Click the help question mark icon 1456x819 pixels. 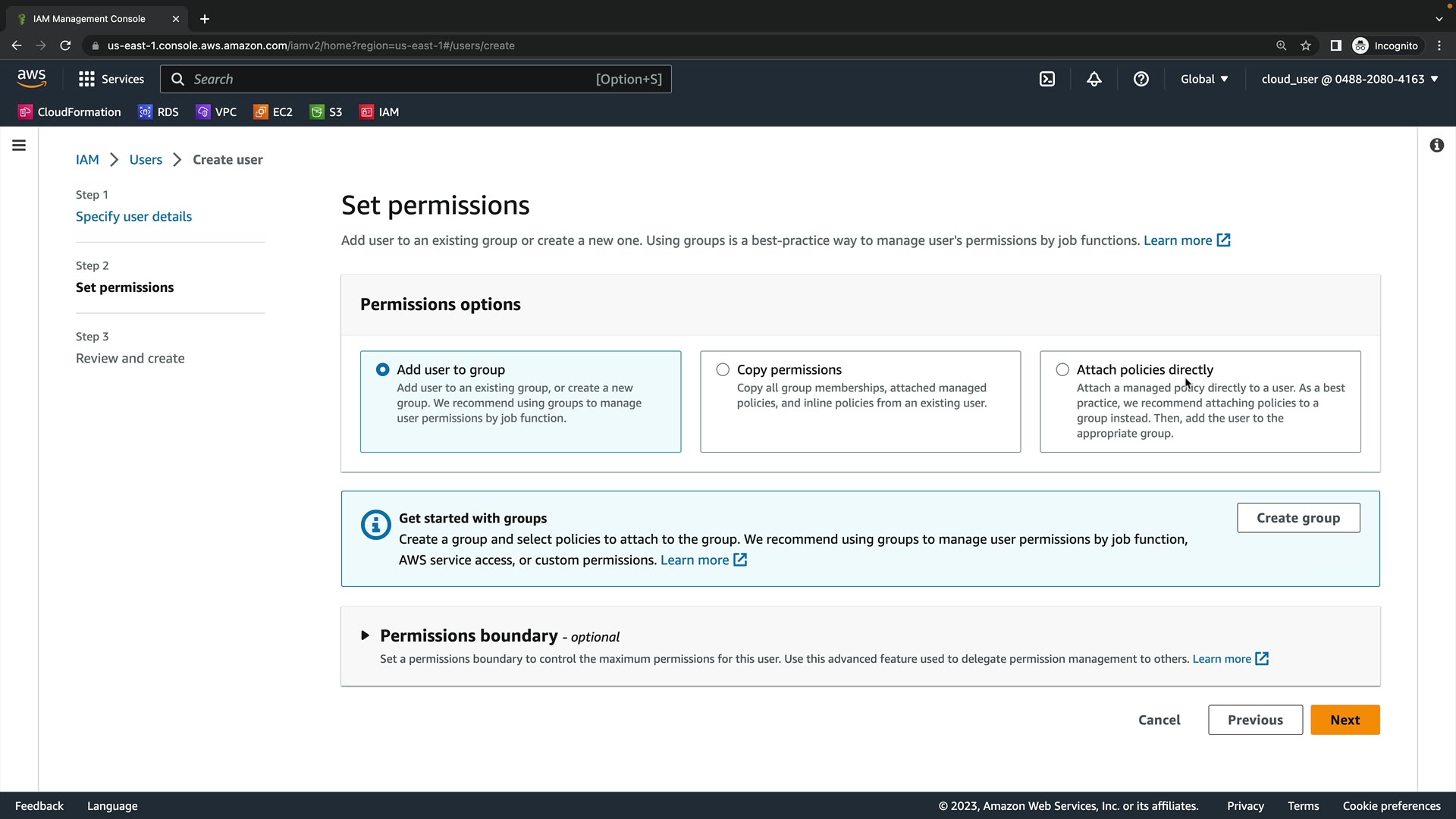pyautogui.click(x=1141, y=79)
